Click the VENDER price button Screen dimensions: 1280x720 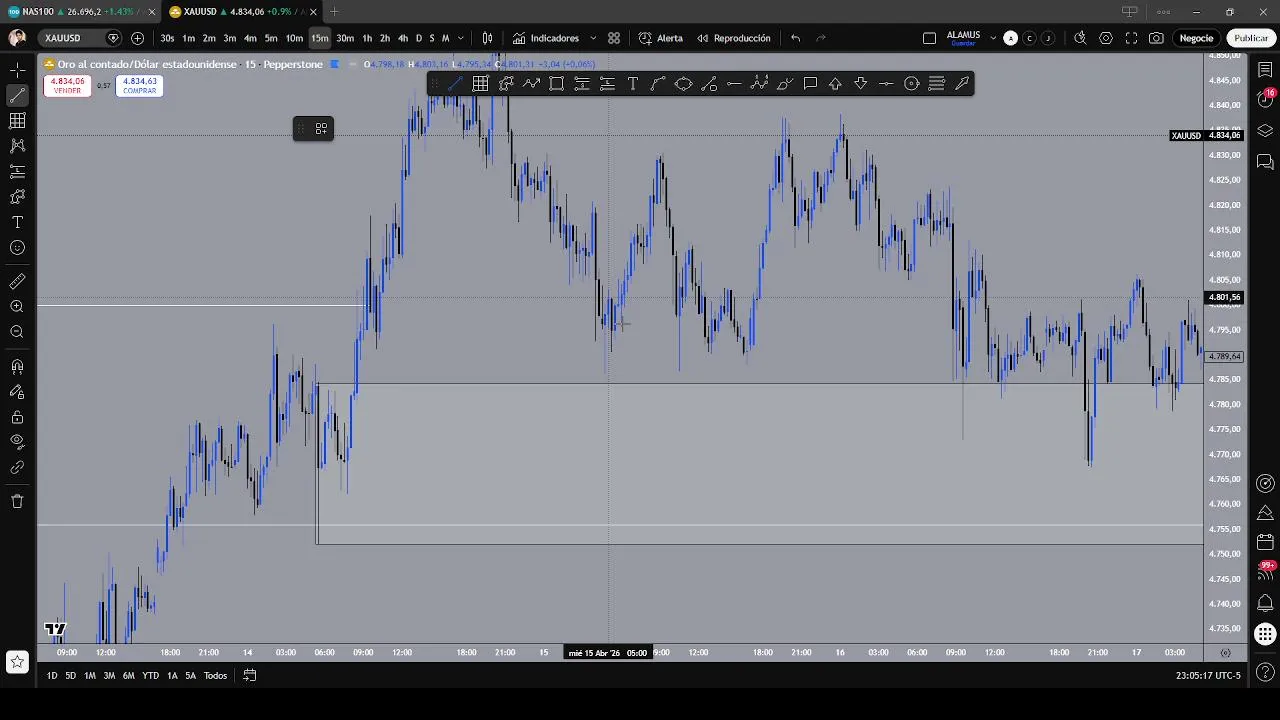coord(68,86)
